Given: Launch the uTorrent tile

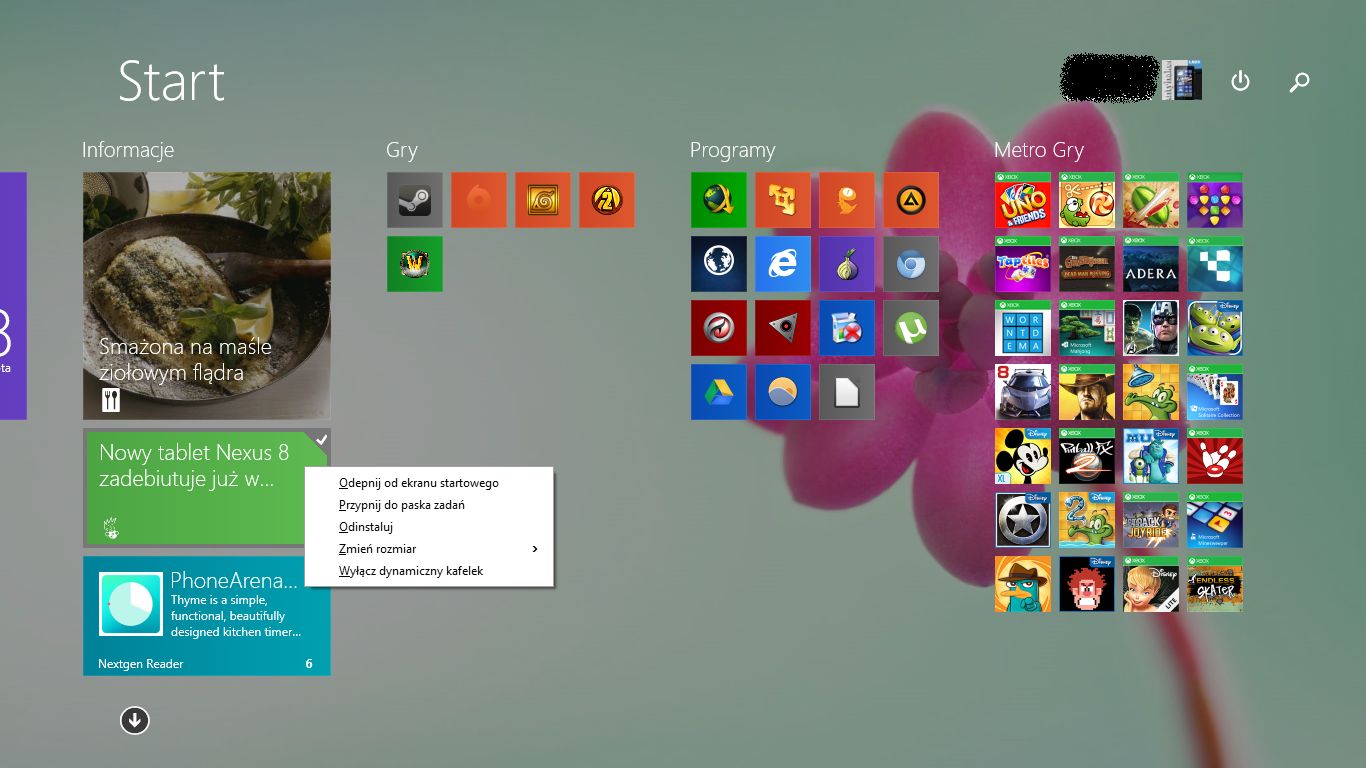Looking at the screenshot, I should [911, 328].
